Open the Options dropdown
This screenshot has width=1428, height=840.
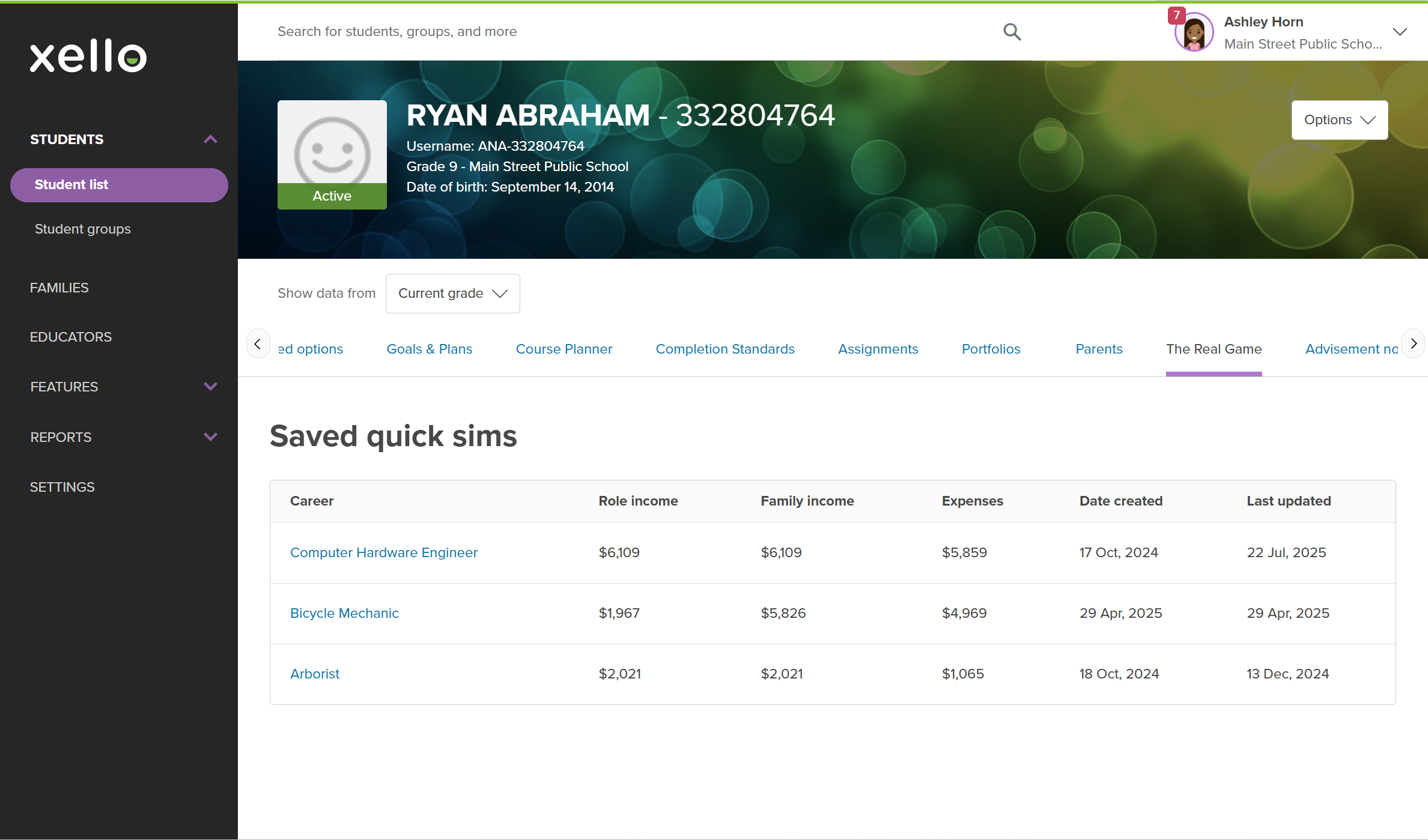tap(1338, 119)
